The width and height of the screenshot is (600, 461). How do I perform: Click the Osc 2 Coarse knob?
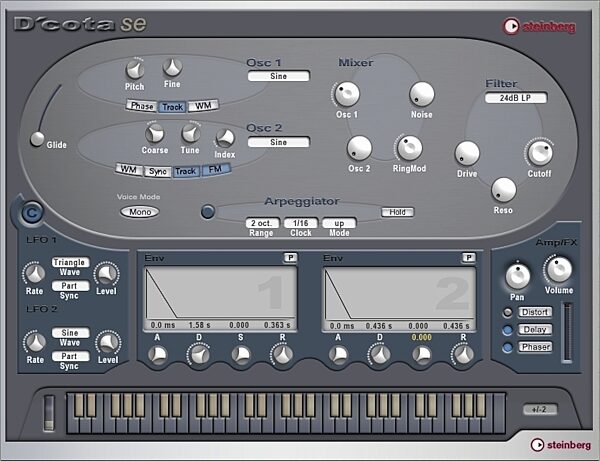click(x=155, y=134)
